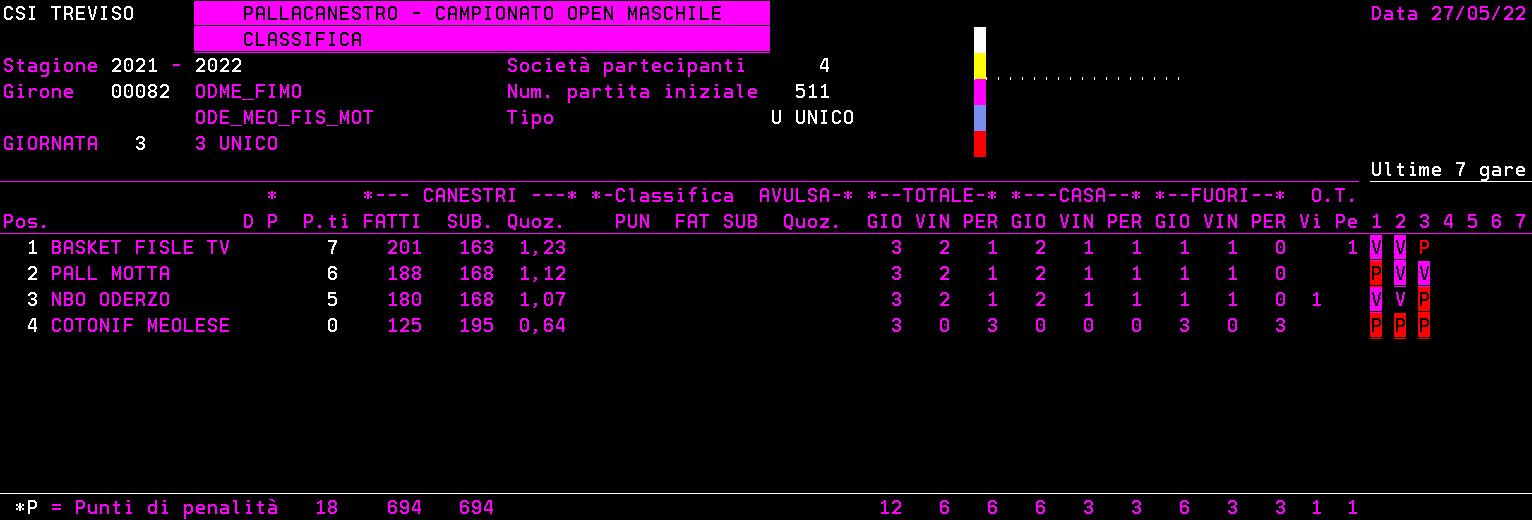Viewport: 1532px width, 520px height.
Task: Click PALL MOTTA's third game V badge
Action: pos(1424,274)
